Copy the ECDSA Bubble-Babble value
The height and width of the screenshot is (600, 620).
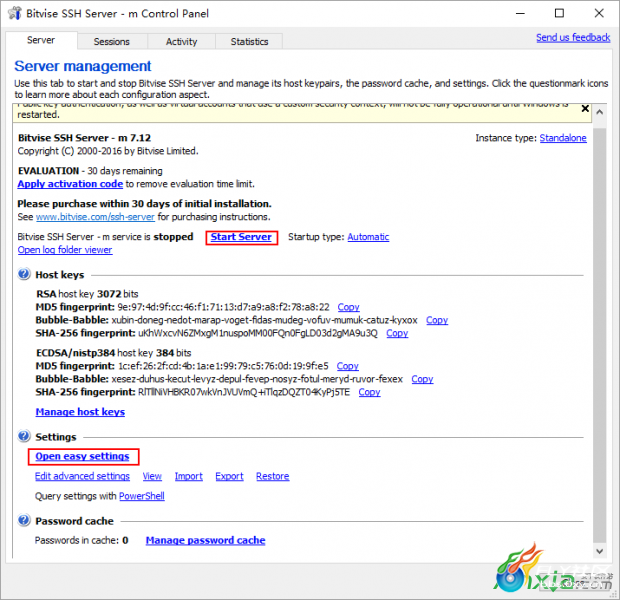coord(422,379)
